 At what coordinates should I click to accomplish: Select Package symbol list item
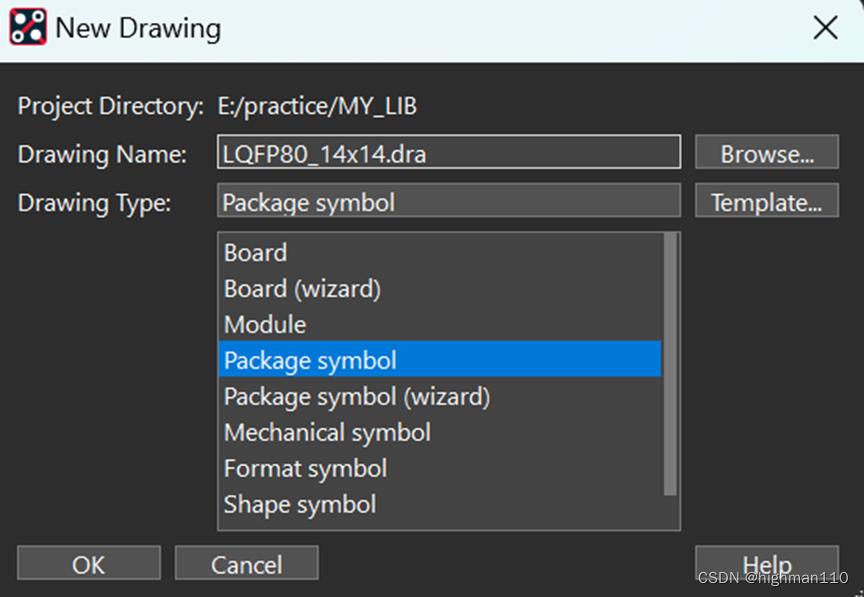tap(310, 361)
